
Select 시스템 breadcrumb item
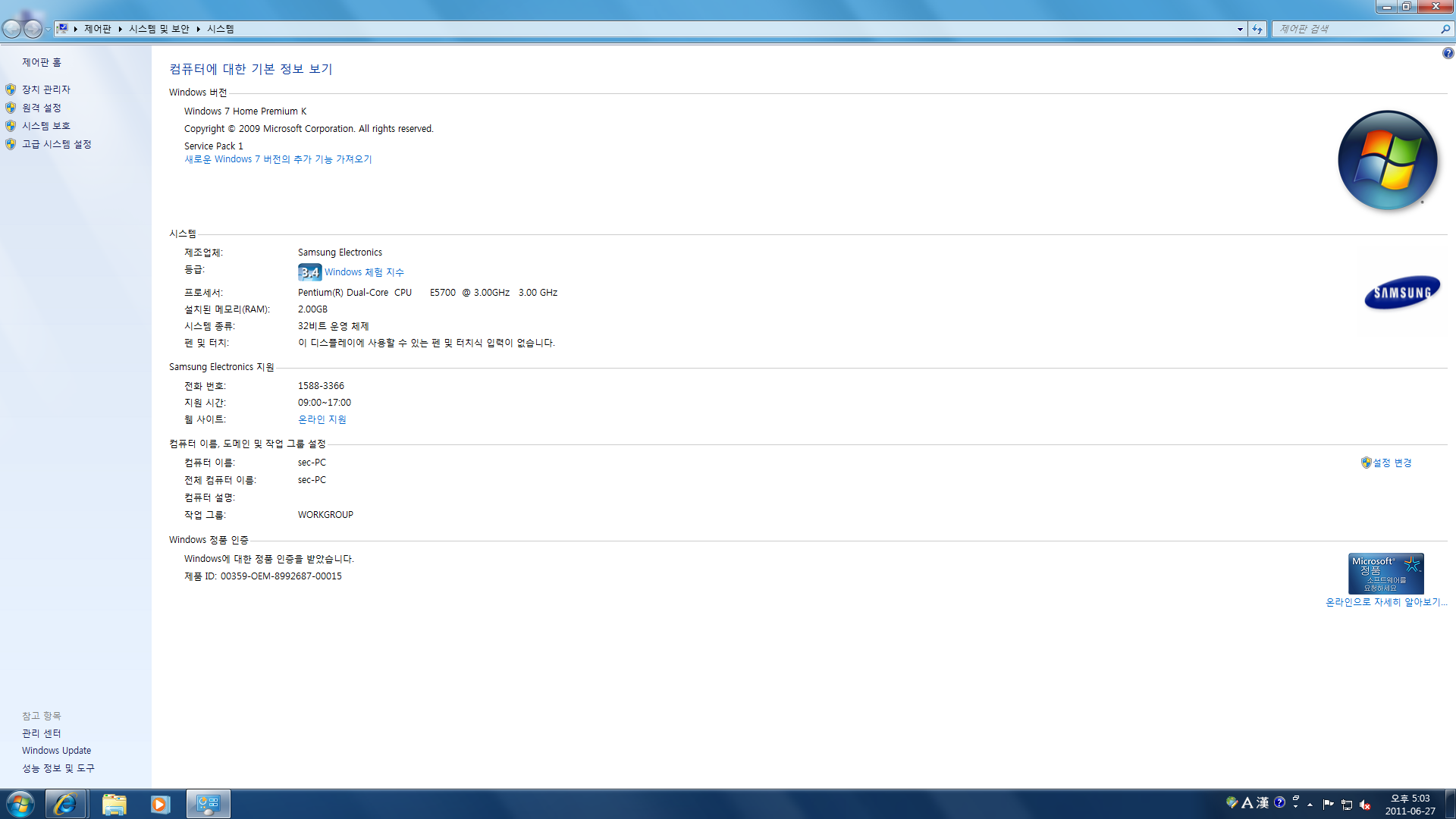pos(221,29)
